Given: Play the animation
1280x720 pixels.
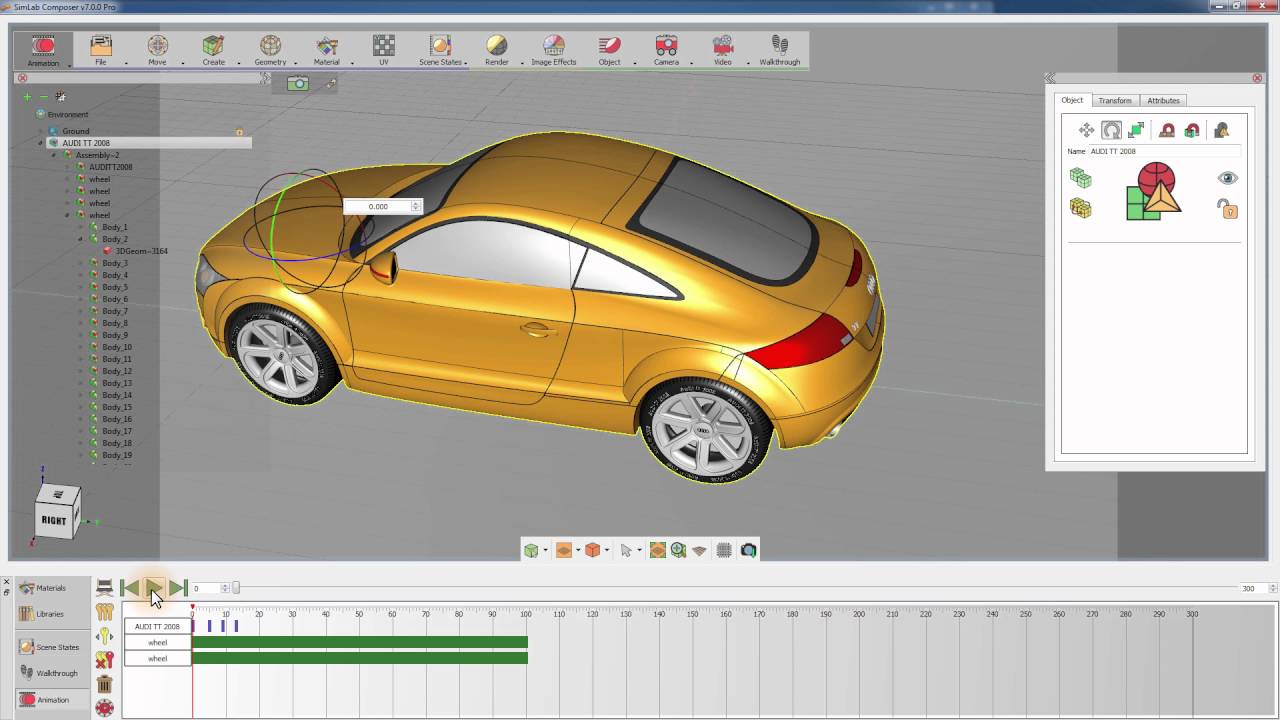Looking at the screenshot, I should [x=154, y=588].
